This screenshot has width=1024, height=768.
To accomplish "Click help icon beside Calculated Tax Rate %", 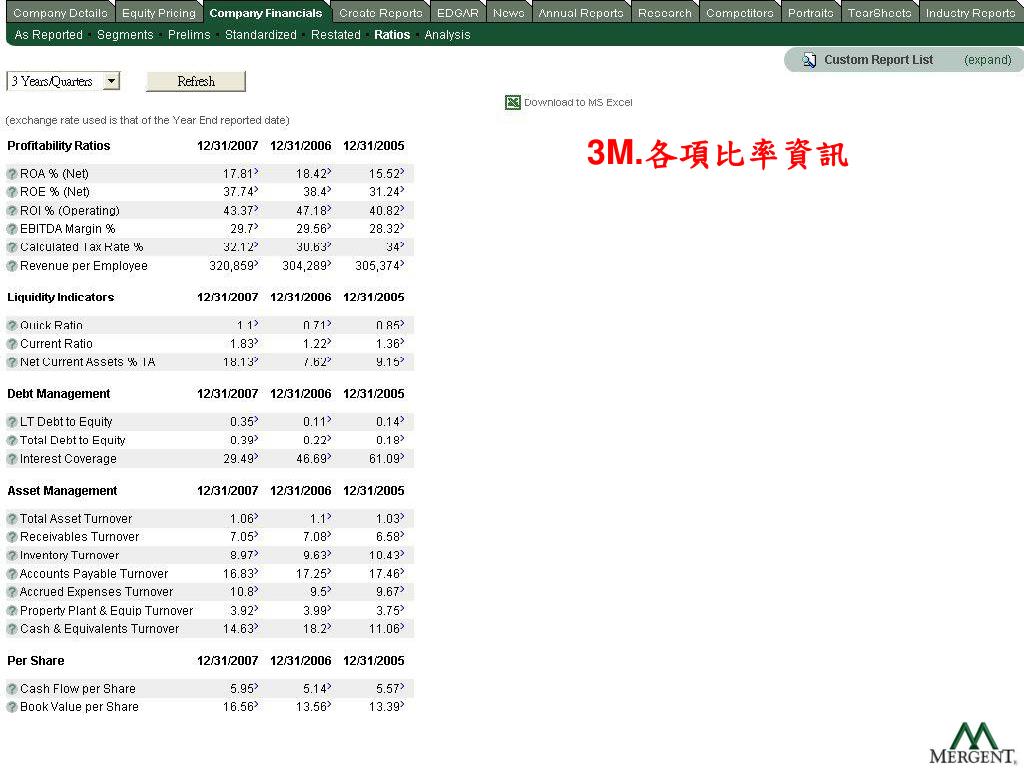I will coord(12,248).
